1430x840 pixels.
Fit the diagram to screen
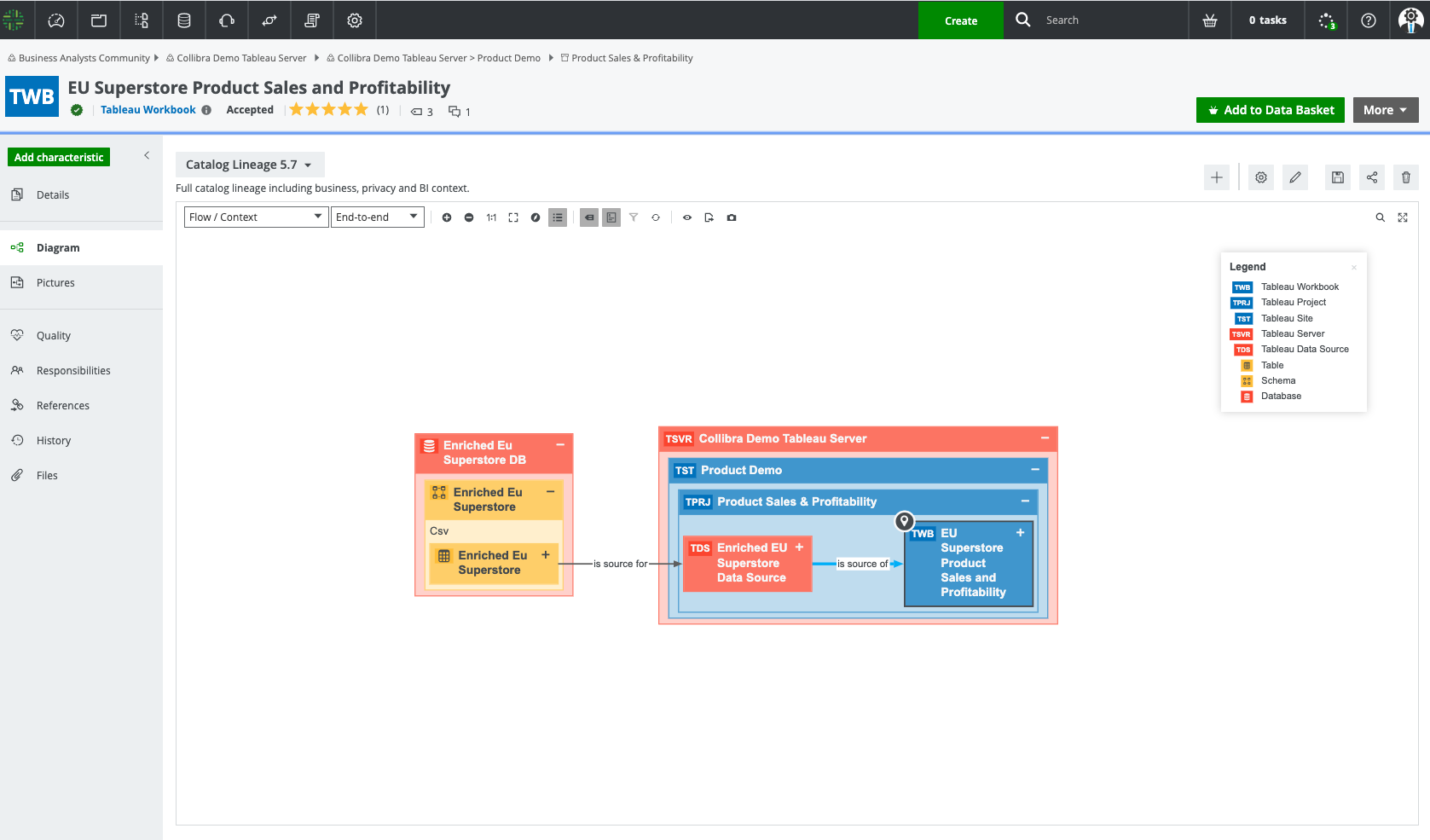click(x=513, y=217)
